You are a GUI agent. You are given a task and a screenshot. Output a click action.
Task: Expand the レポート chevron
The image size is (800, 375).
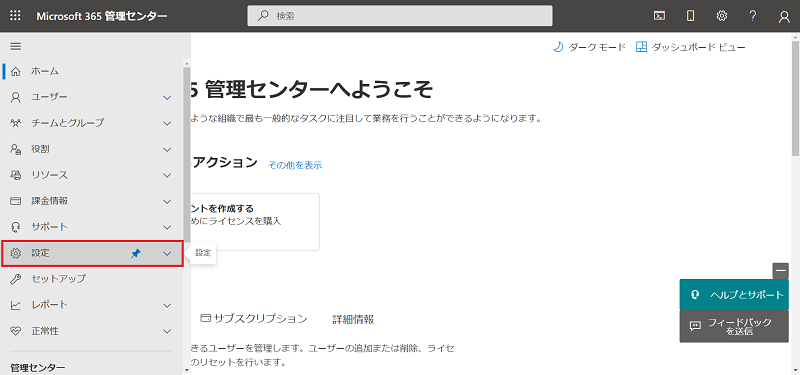pos(167,305)
